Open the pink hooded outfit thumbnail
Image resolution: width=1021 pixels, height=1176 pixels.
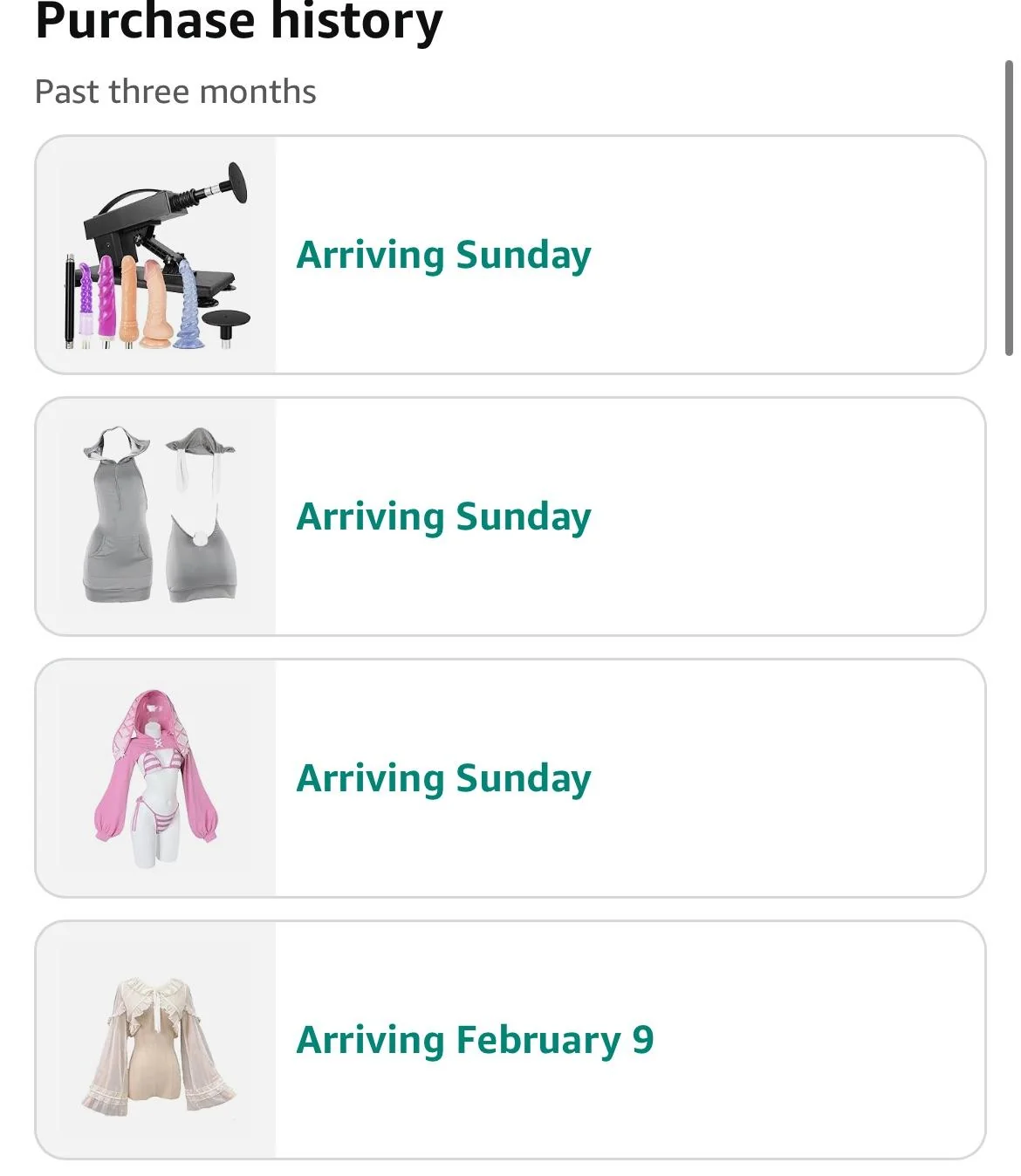(157, 778)
